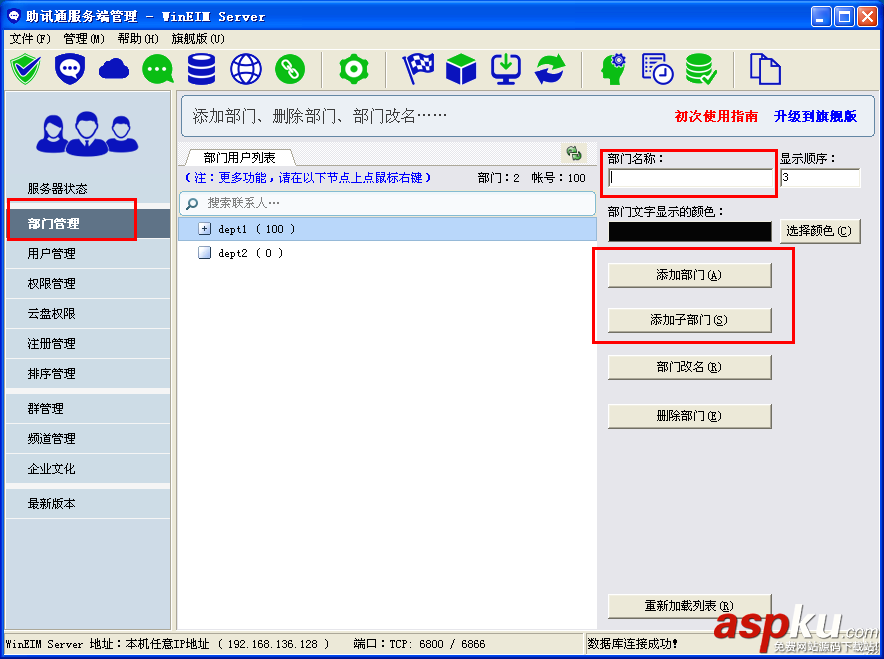The width and height of the screenshot is (884, 659).
Task: Open the database management toolbar icon
Action: pyautogui.click(x=200, y=69)
